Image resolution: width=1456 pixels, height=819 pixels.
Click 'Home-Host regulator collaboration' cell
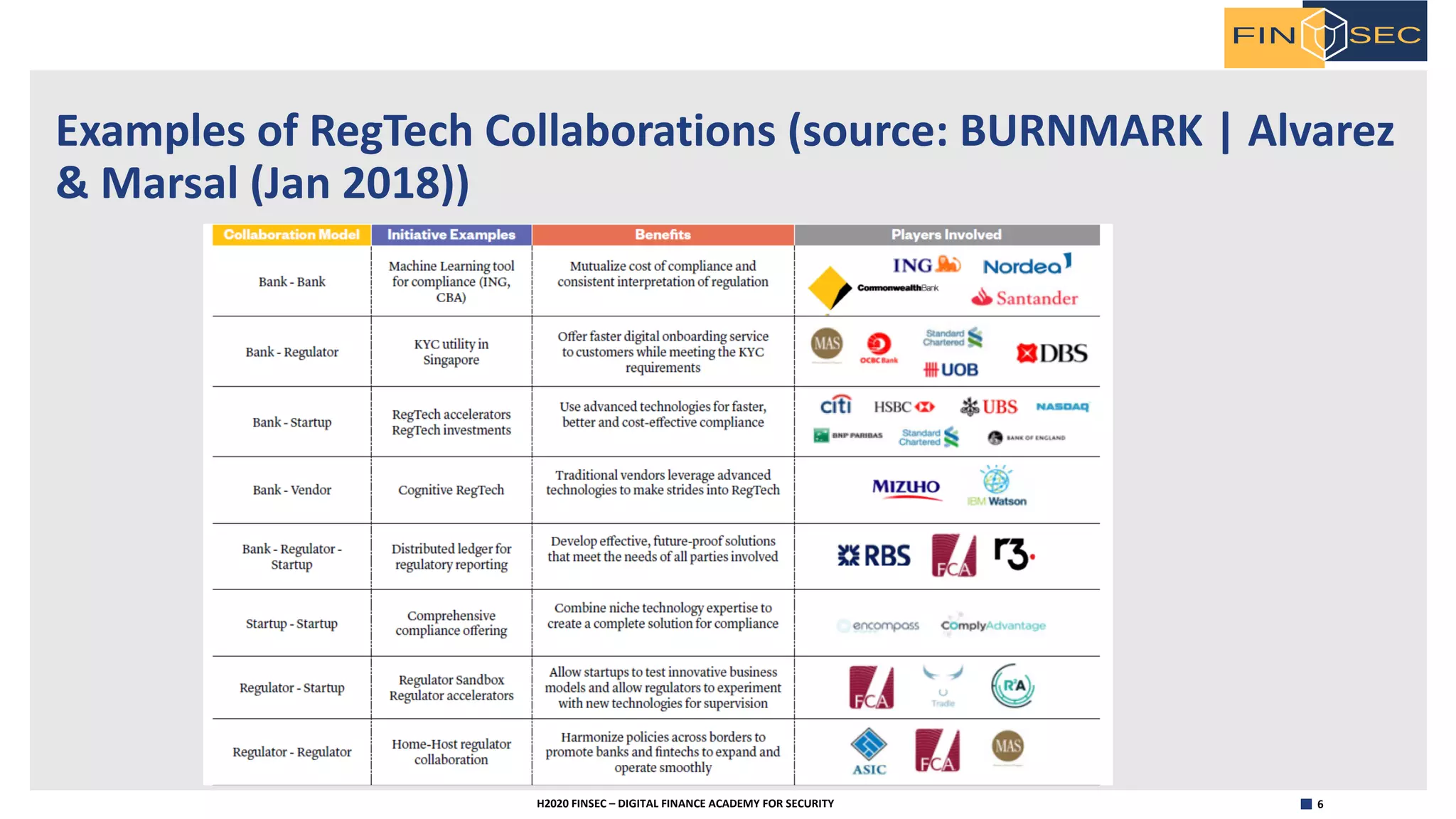(451, 752)
